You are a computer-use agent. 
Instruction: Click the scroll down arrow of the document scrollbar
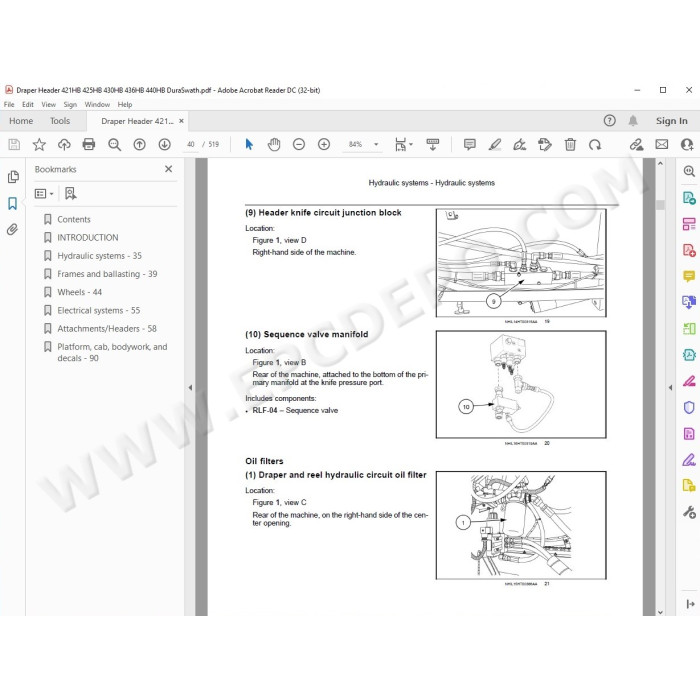[660, 612]
